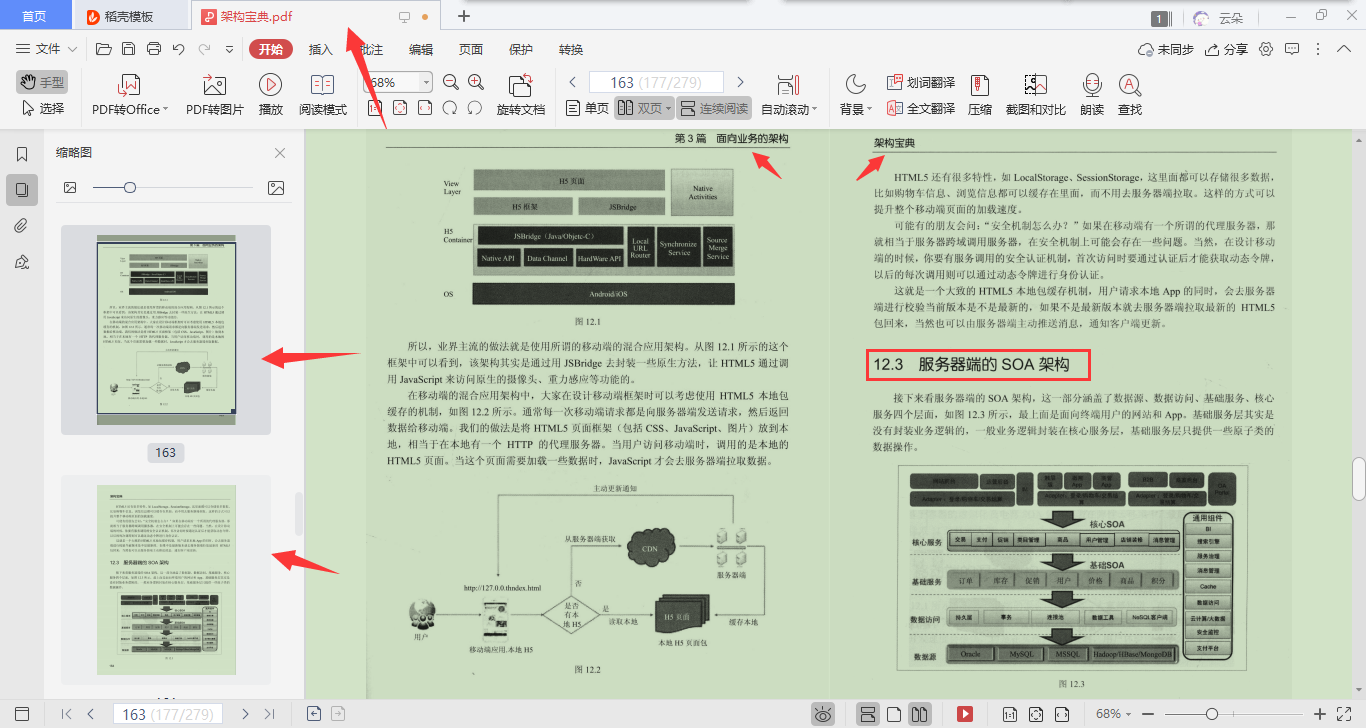Open a new tab with the plus button
Image resolution: width=1366 pixels, height=728 pixels.
coord(463,16)
